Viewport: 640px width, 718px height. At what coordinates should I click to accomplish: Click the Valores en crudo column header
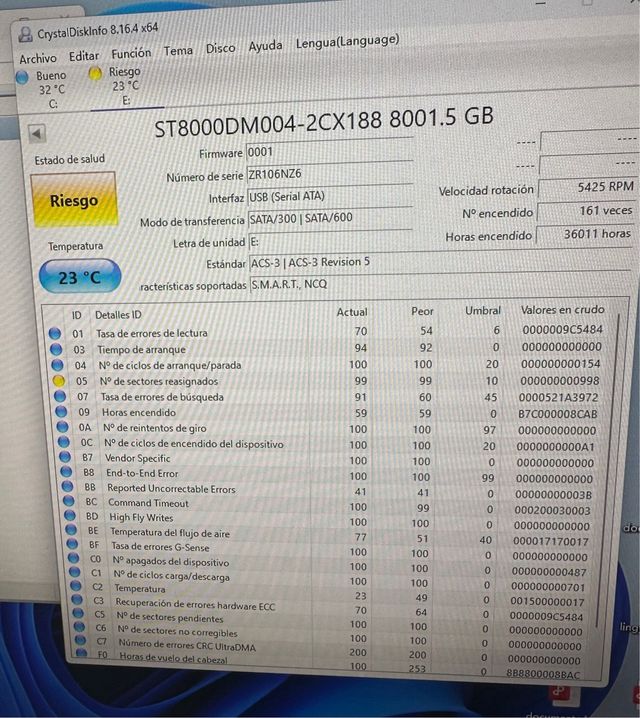tap(562, 310)
